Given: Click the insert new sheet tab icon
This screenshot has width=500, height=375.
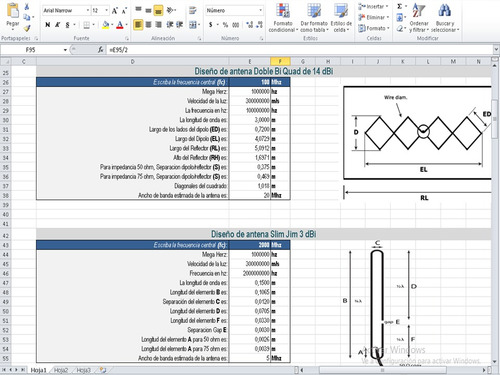Looking at the screenshot, I should pos(103,370).
